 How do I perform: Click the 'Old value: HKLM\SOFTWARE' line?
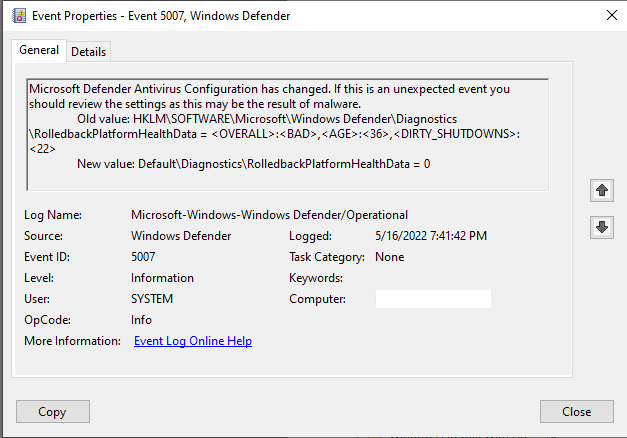coord(267,119)
